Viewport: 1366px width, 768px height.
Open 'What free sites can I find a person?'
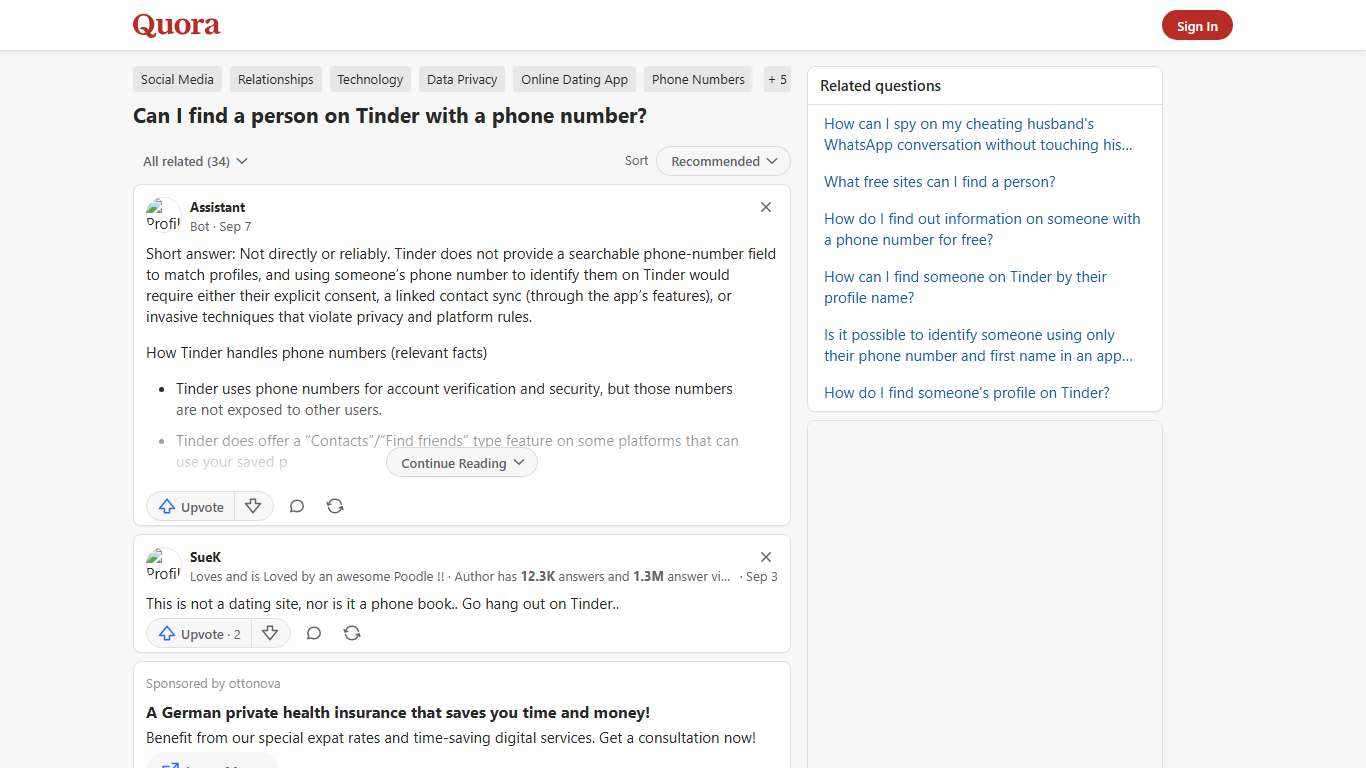[939, 181]
